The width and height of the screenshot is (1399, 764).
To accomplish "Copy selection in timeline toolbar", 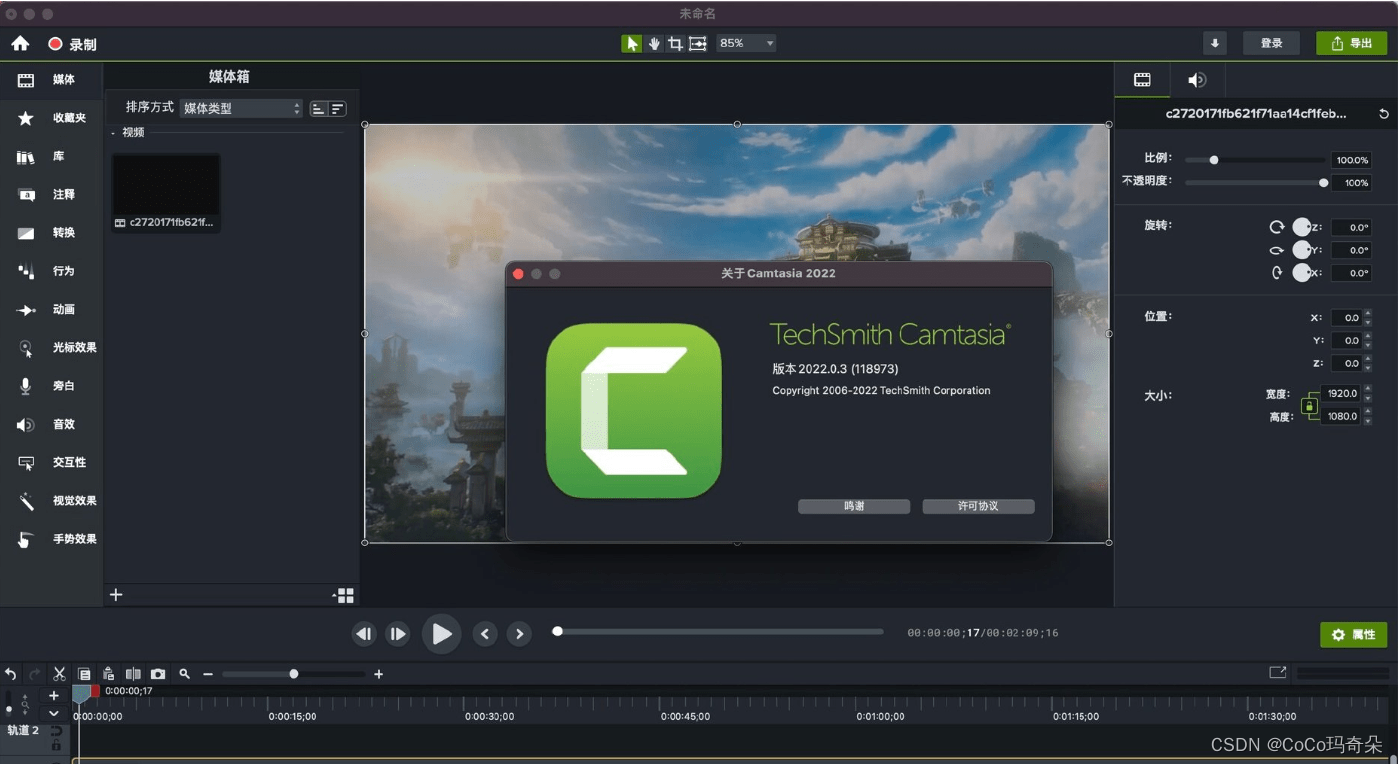I will [84, 674].
